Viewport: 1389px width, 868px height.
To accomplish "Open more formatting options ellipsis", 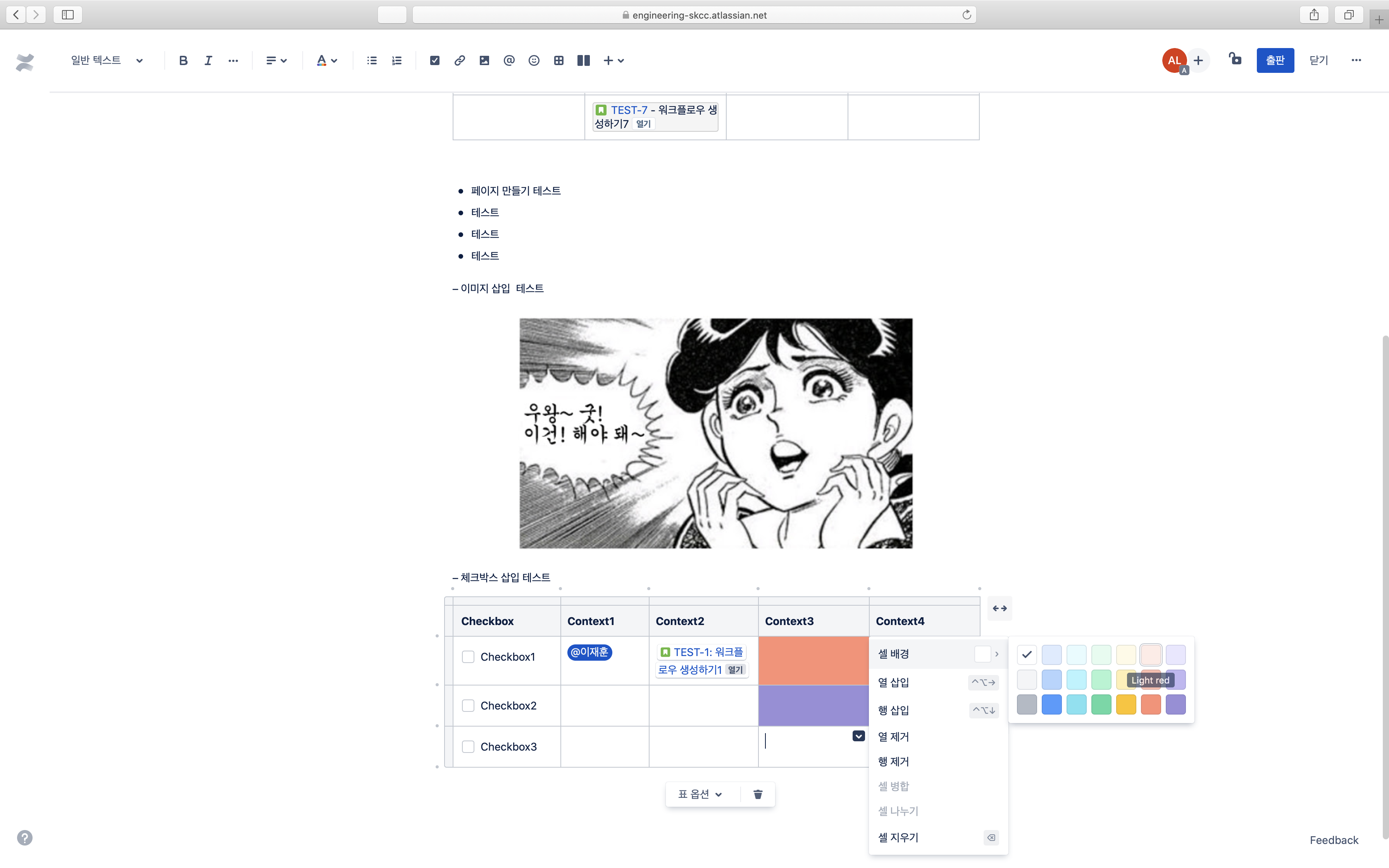I will (x=233, y=60).
